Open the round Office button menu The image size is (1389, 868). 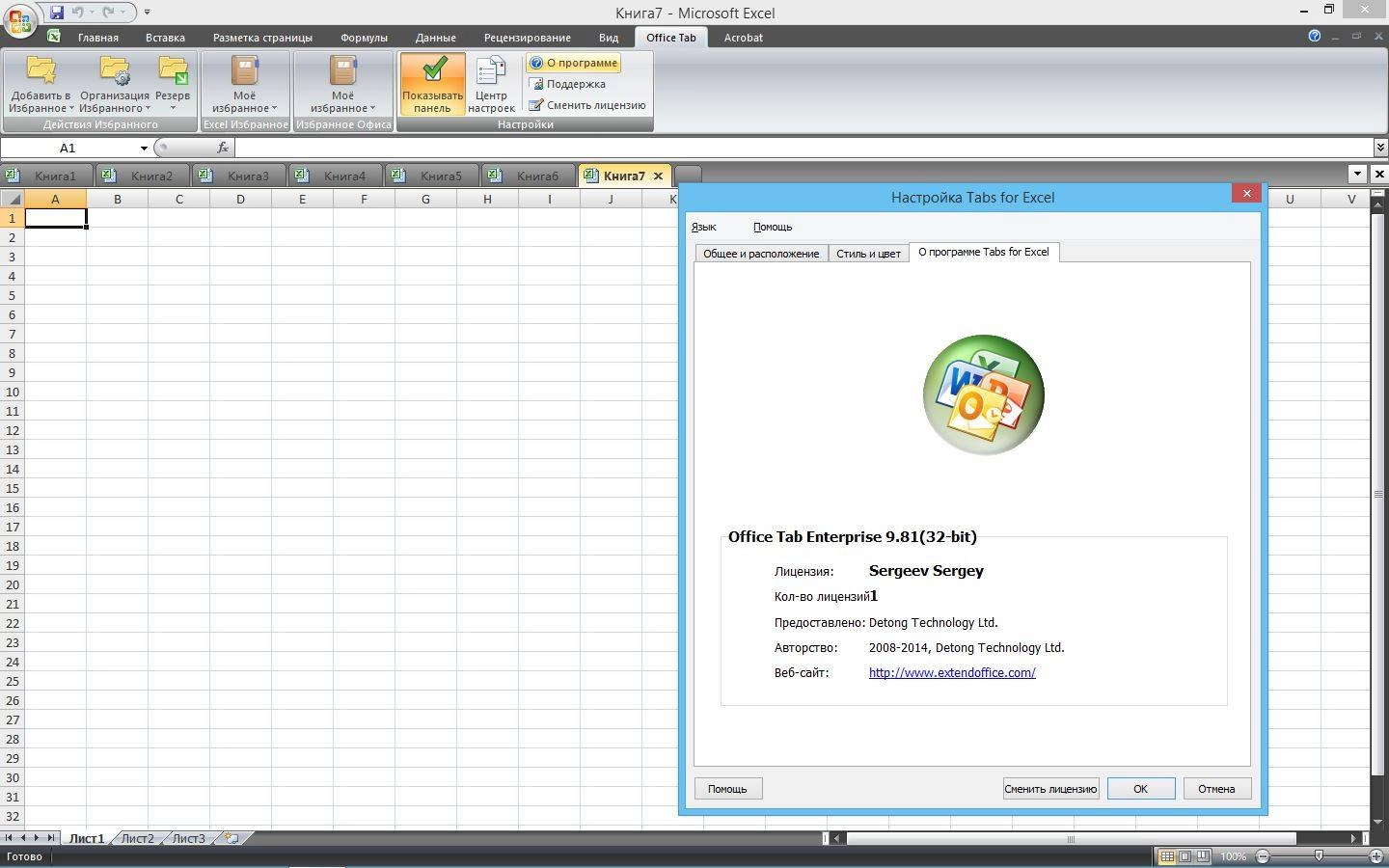pyautogui.click(x=18, y=18)
